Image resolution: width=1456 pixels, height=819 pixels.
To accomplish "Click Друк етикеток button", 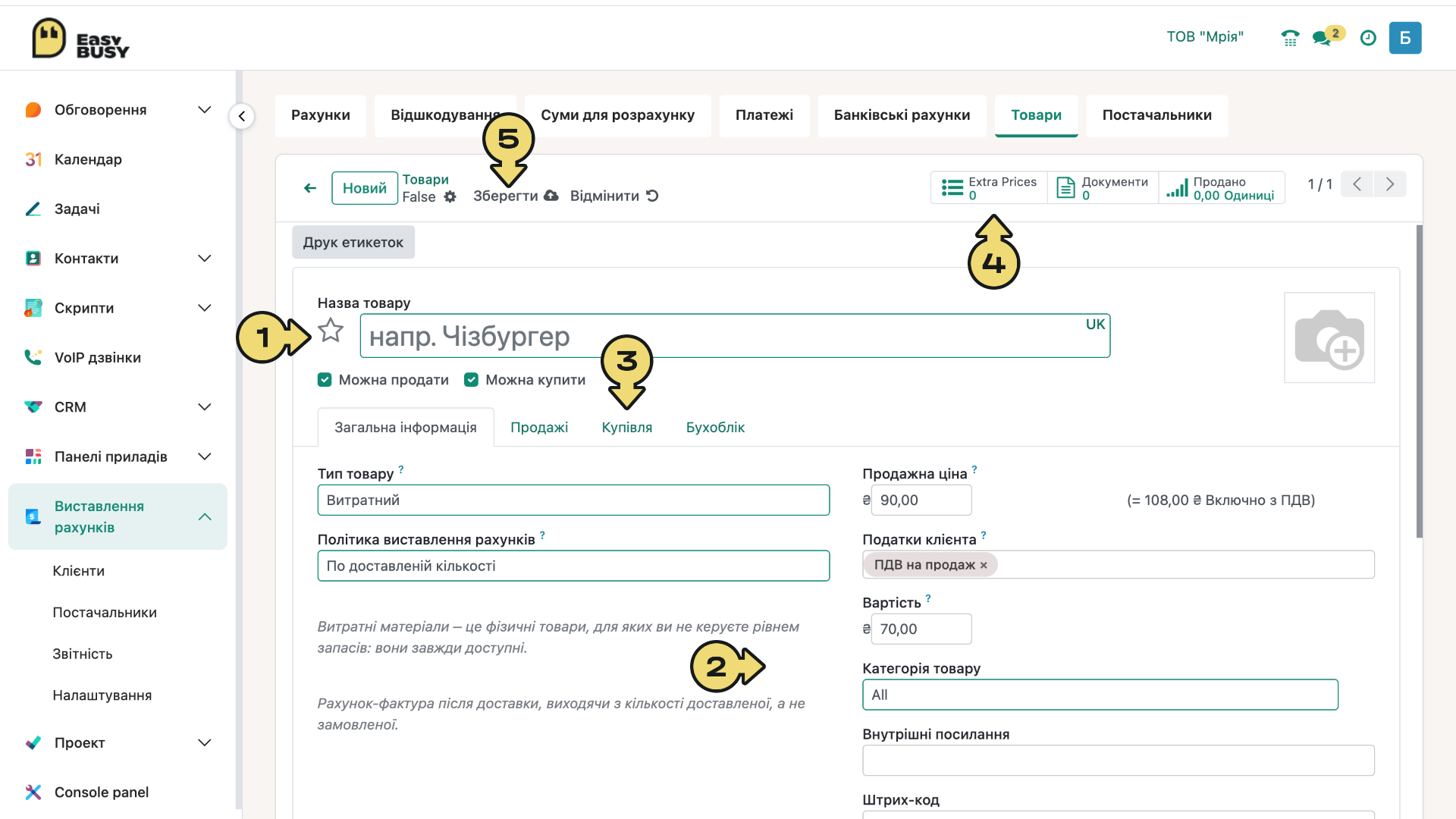I will coord(353,243).
